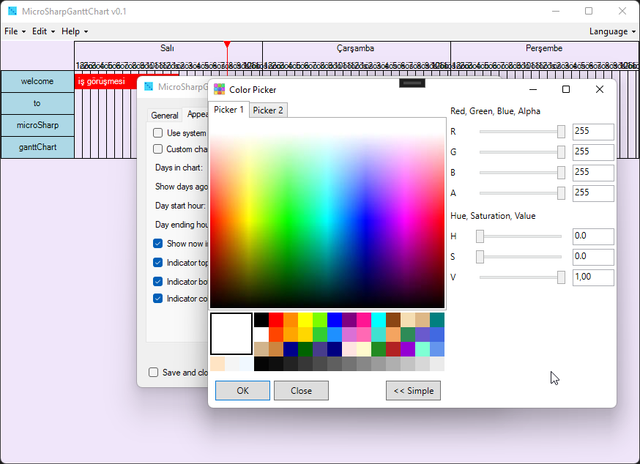This screenshot has height=464, width=640.
Task: Select the teal swatch at top-right of palette
Action: pos(437,320)
